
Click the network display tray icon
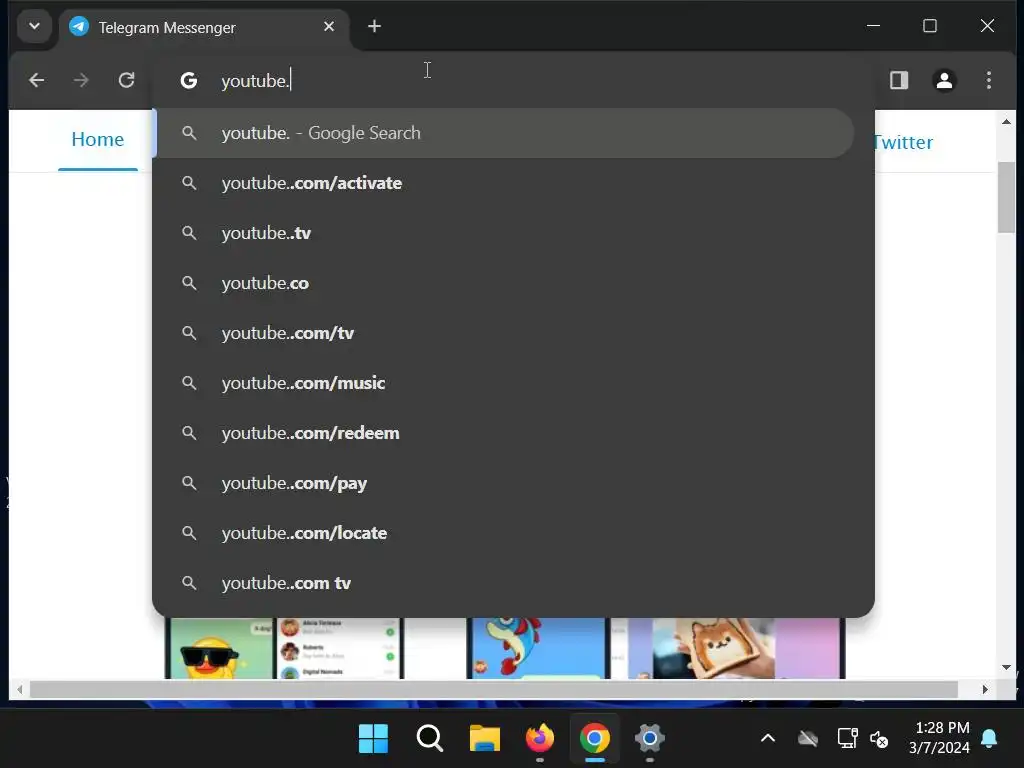[x=847, y=739]
